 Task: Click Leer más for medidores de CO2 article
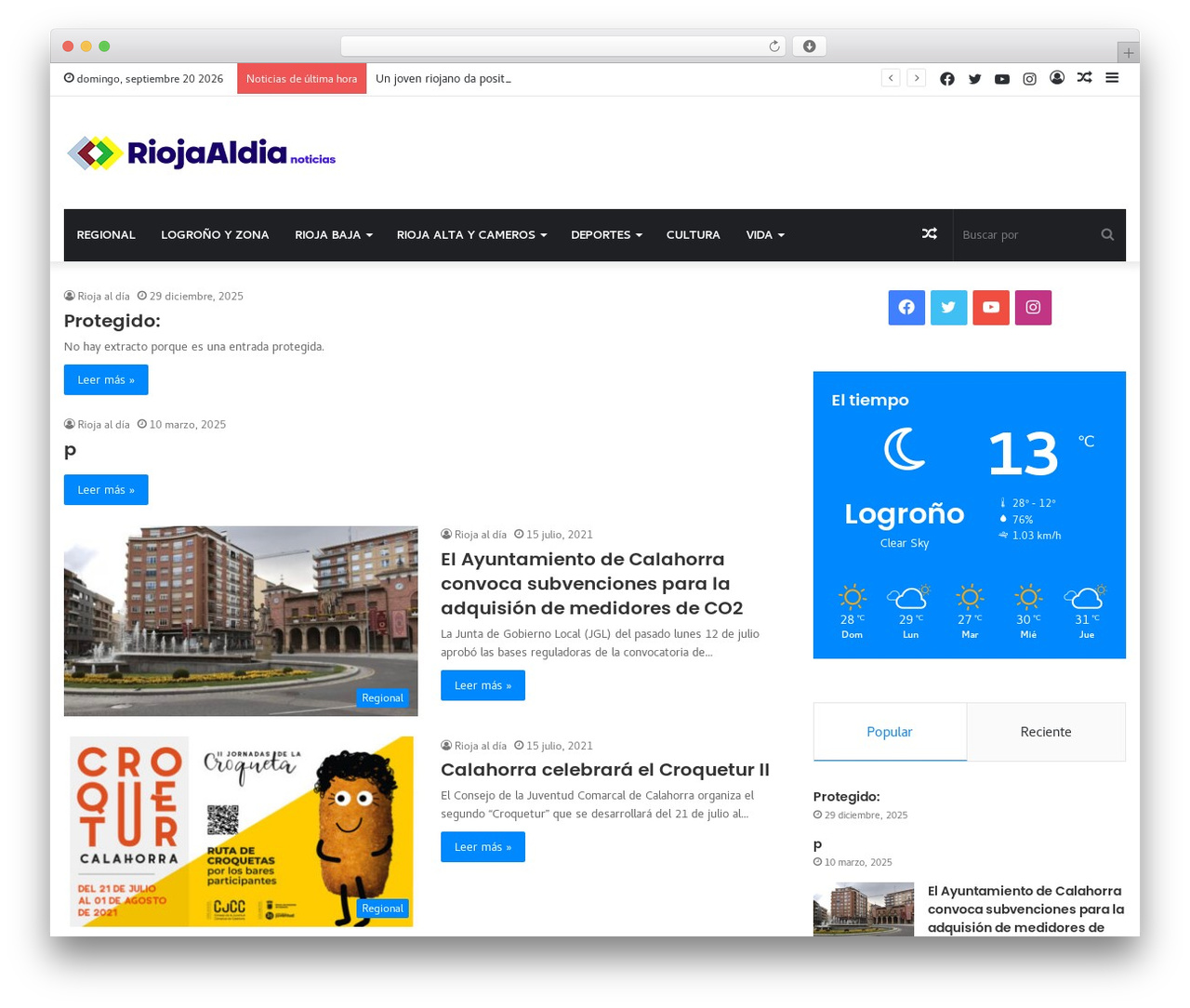(x=483, y=685)
